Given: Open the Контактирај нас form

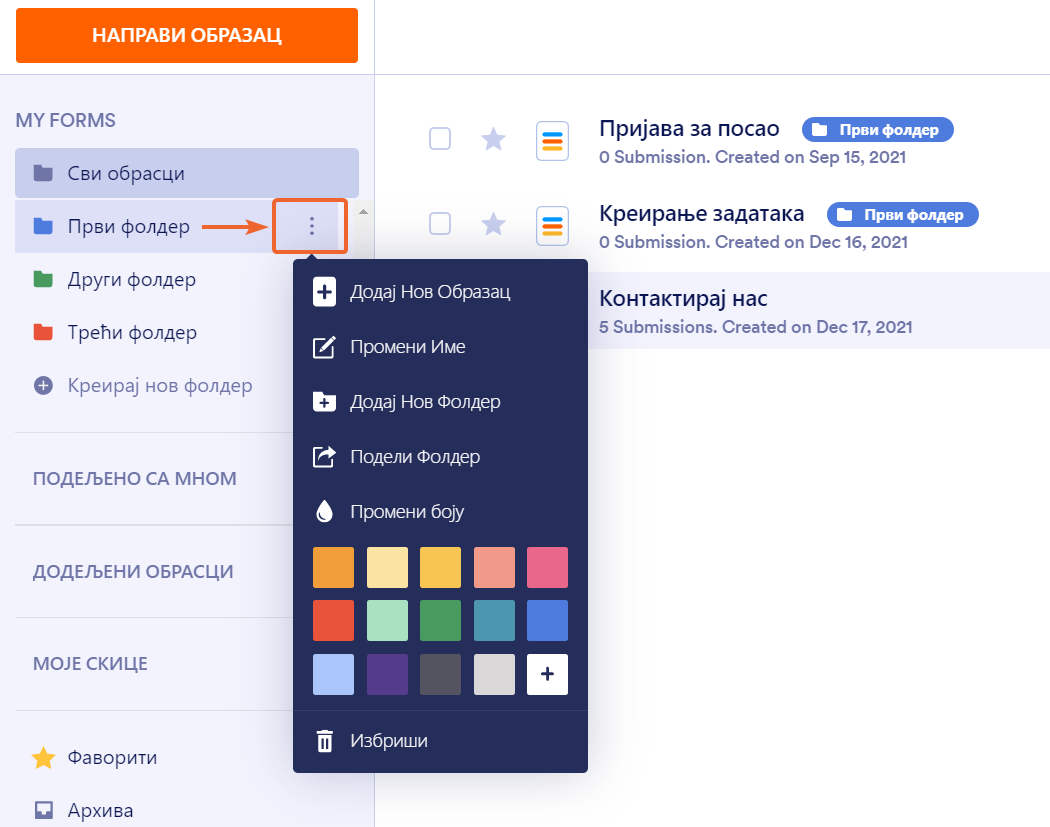Looking at the screenshot, I should 683,298.
